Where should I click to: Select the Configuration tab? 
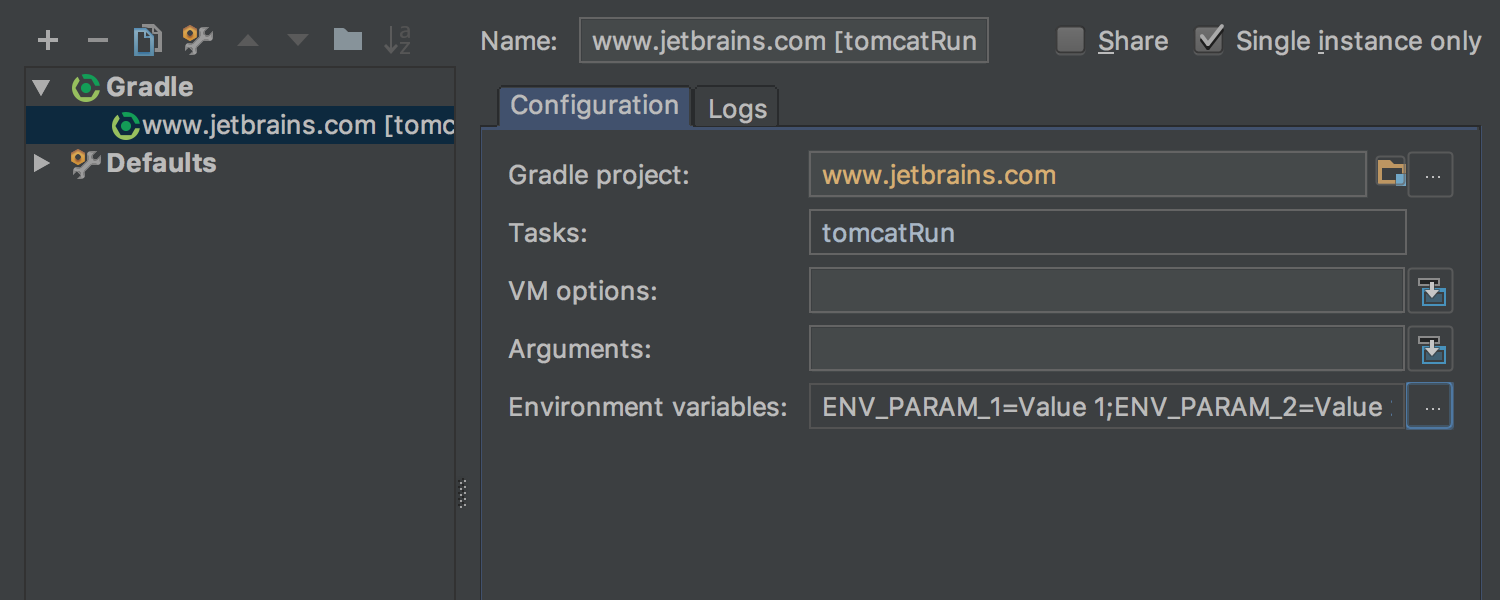point(594,107)
